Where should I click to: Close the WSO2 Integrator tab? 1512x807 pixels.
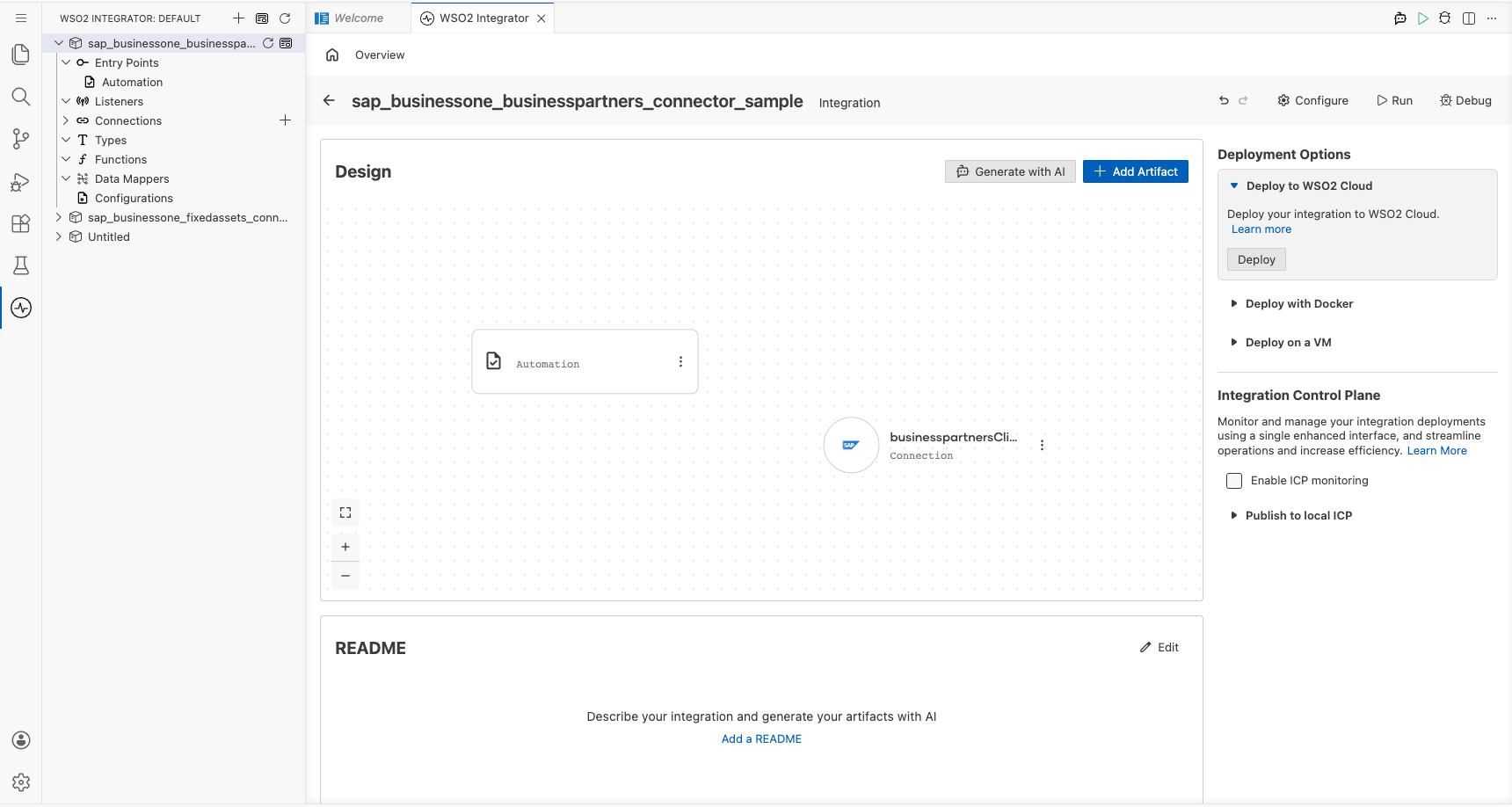(542, 18)
